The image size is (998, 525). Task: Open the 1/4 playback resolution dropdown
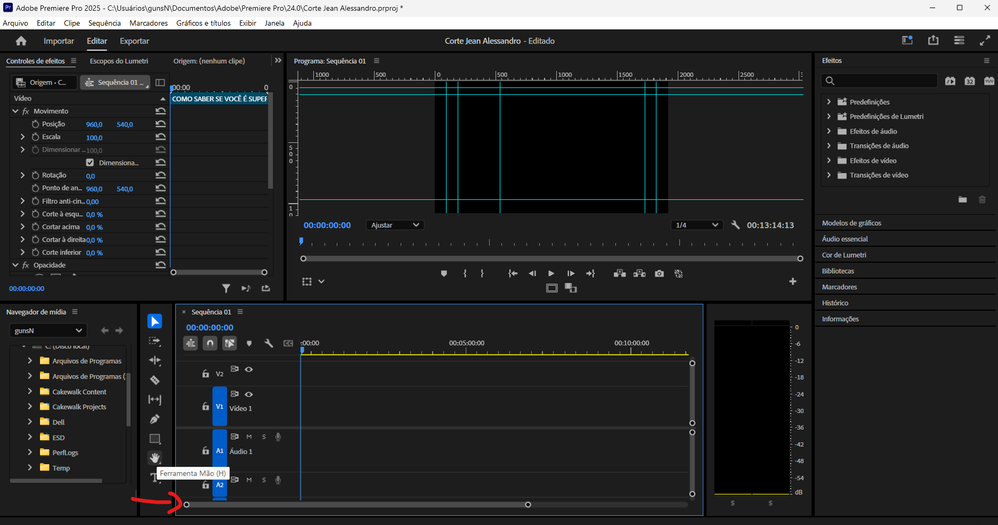click(696, 225)
